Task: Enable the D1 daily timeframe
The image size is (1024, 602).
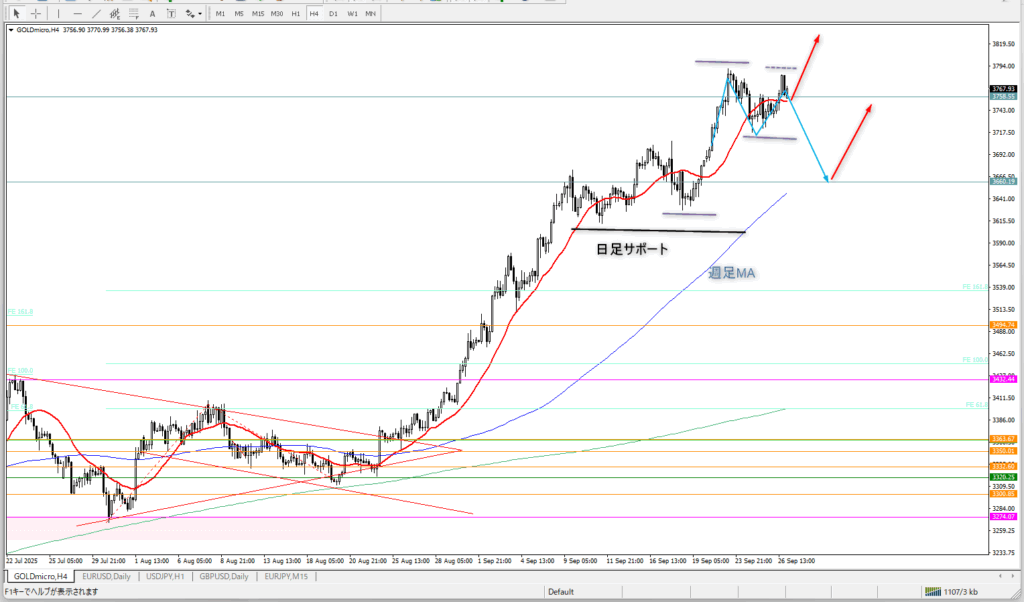Action: [333, 13]
